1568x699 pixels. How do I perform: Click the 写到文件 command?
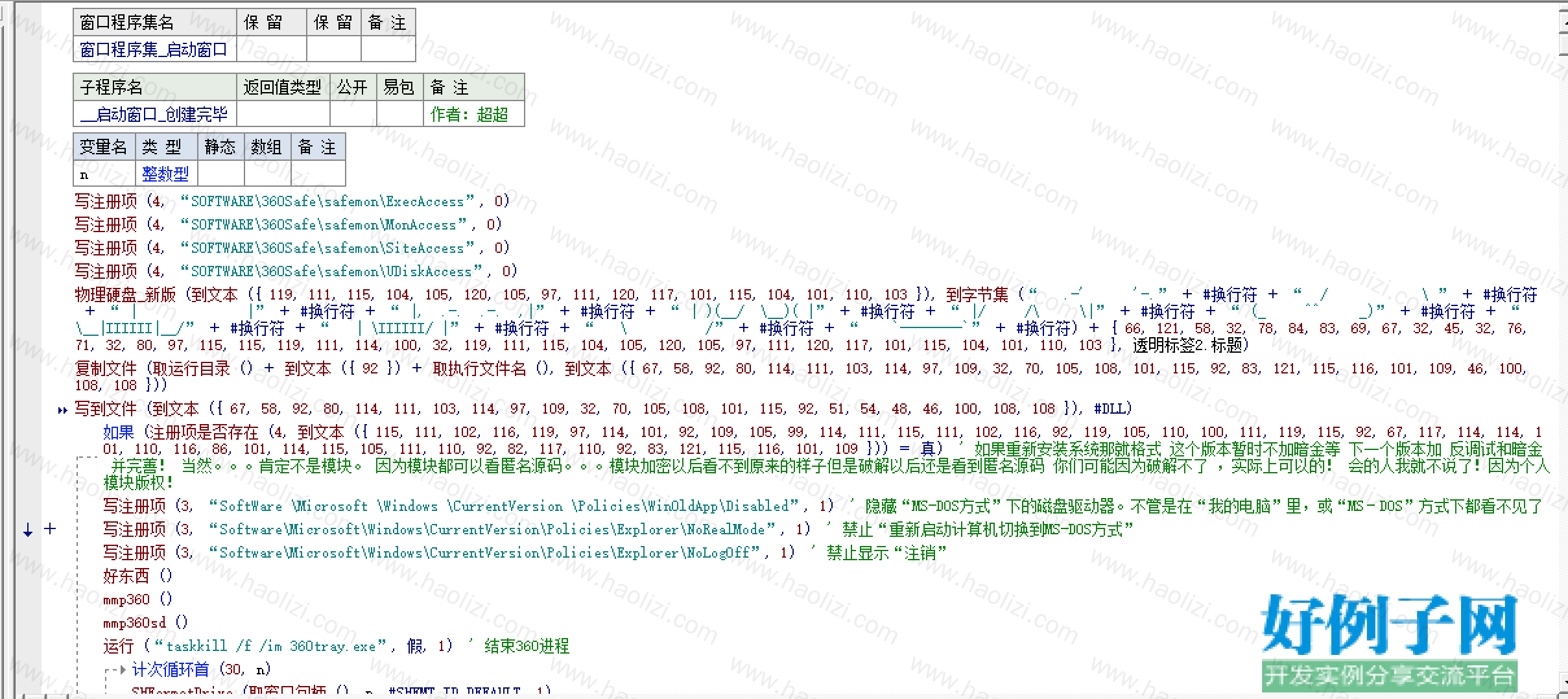point(106,409)
